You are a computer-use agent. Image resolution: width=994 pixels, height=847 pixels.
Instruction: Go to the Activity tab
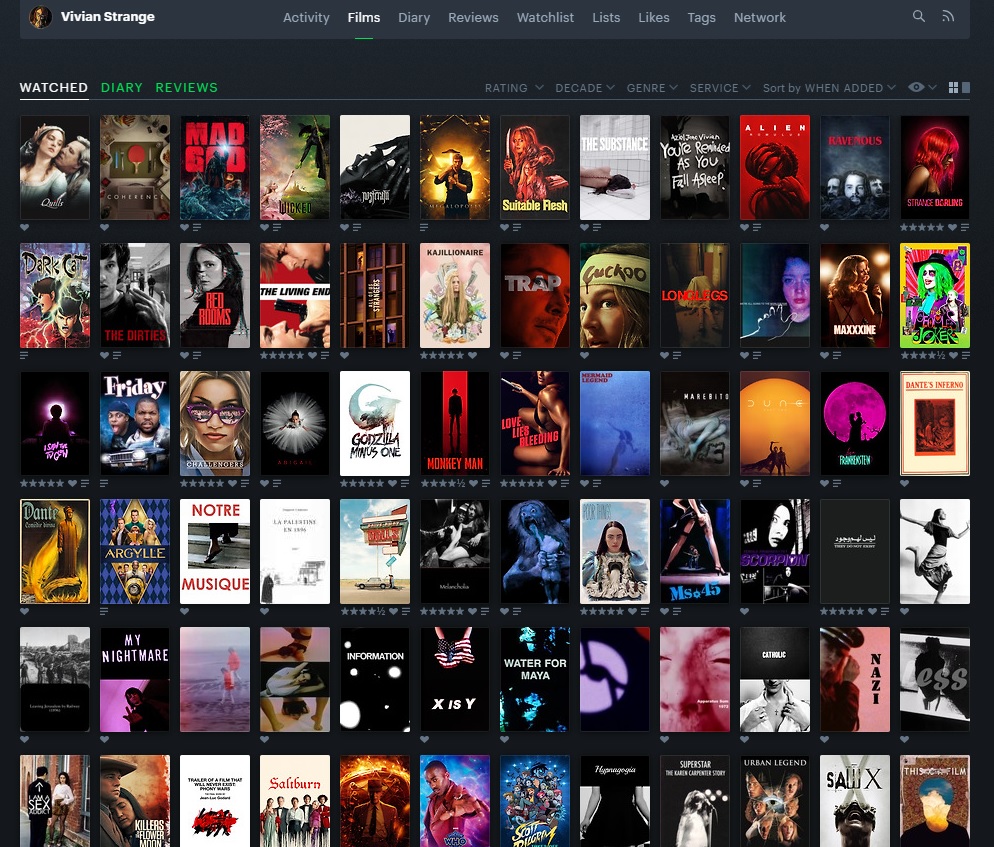coord(306,18)
